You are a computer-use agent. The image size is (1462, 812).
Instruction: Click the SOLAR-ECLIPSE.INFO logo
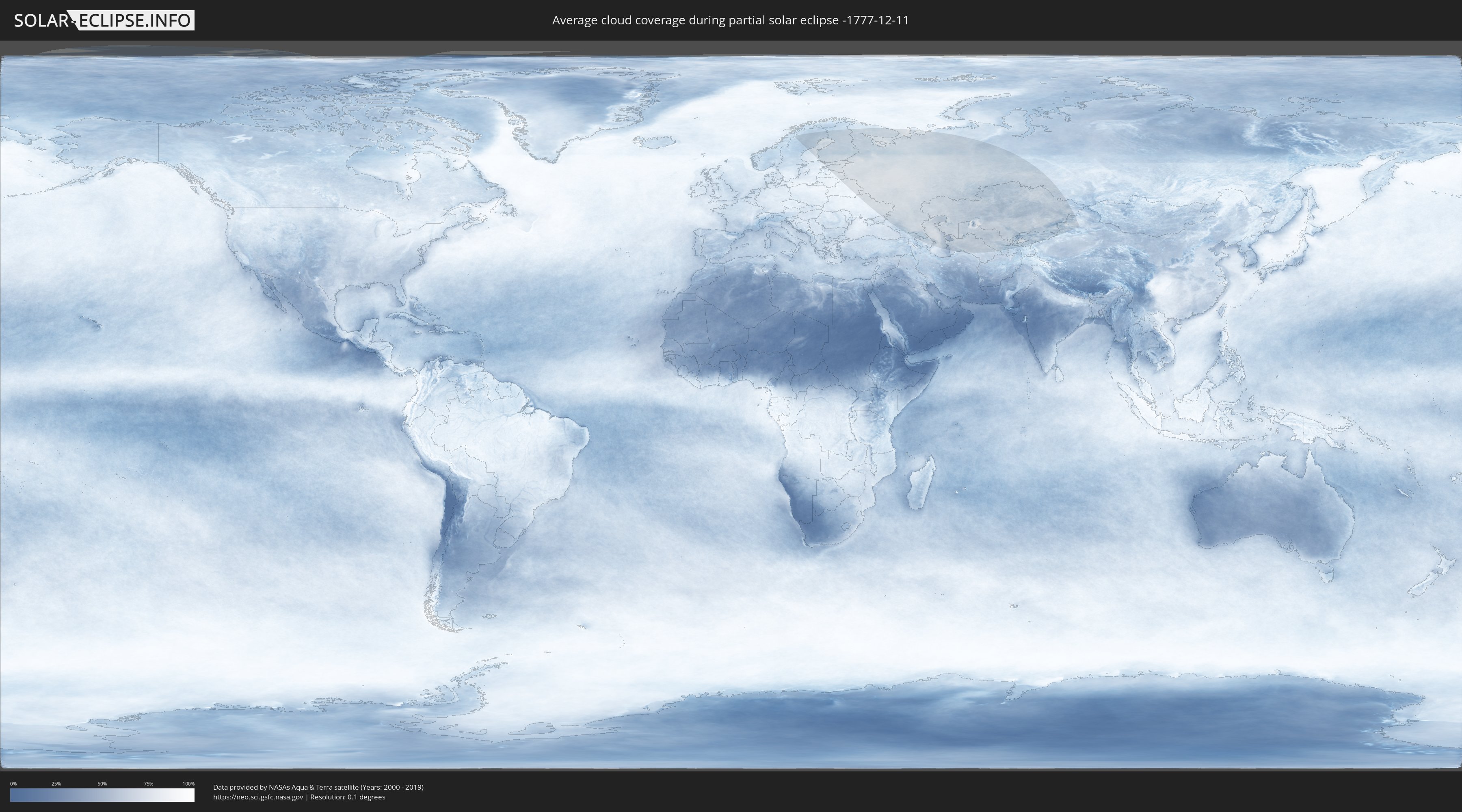(103, 20)
